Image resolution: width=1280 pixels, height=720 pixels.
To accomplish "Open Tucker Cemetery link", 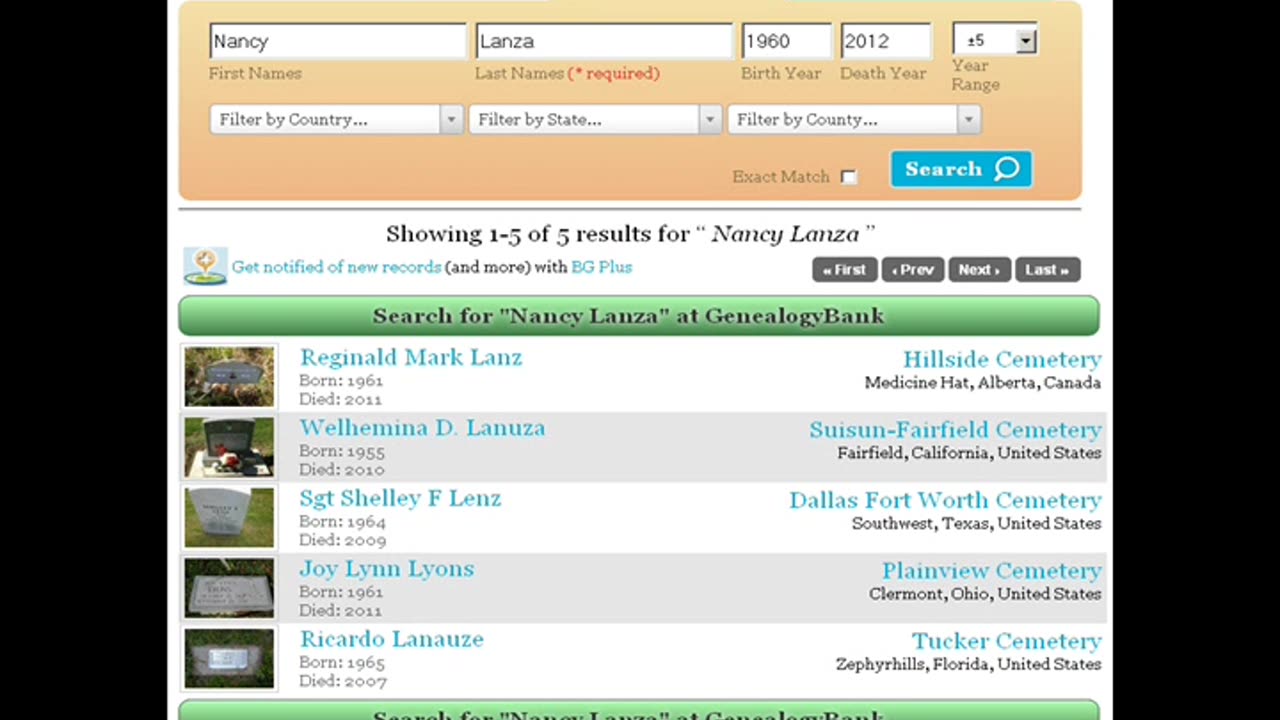I will (1006, 641).
